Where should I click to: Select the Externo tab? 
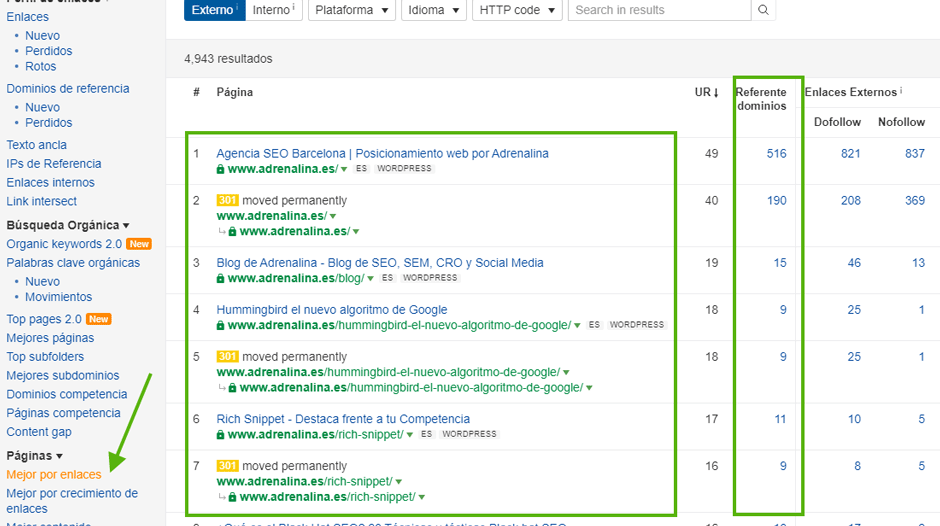click(x=213, y=10)
